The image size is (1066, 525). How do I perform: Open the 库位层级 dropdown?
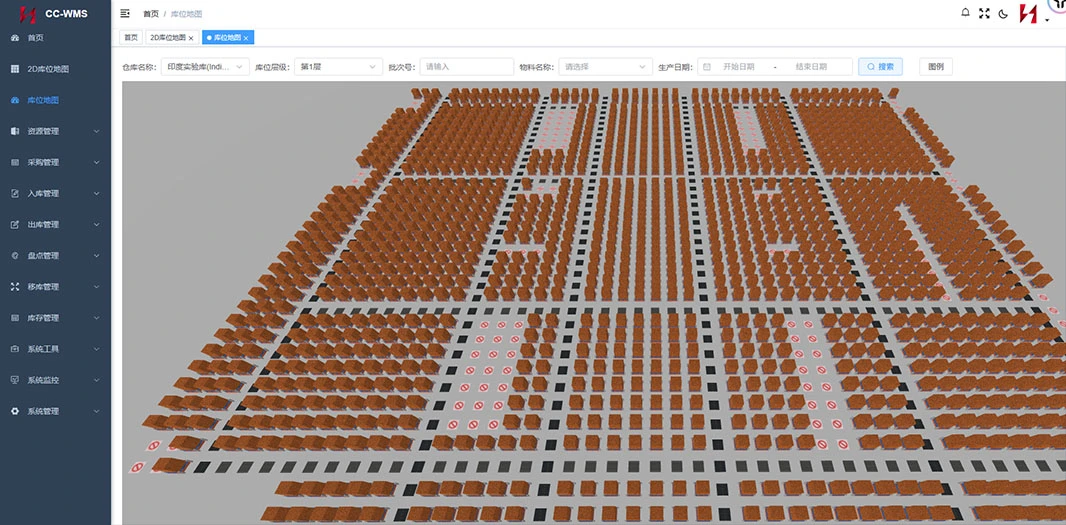coord(338,67)
